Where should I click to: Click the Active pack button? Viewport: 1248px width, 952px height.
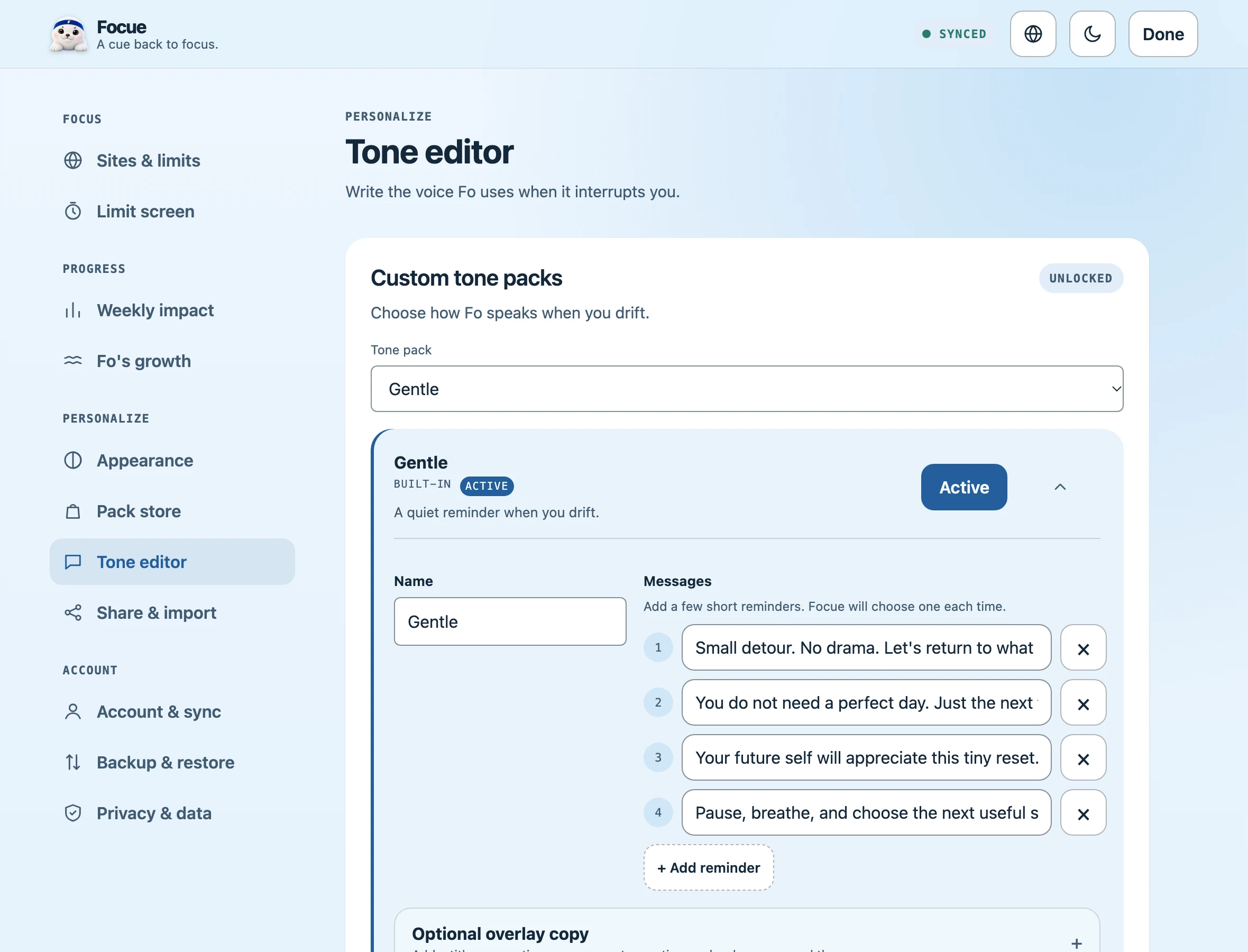point(963,487)
